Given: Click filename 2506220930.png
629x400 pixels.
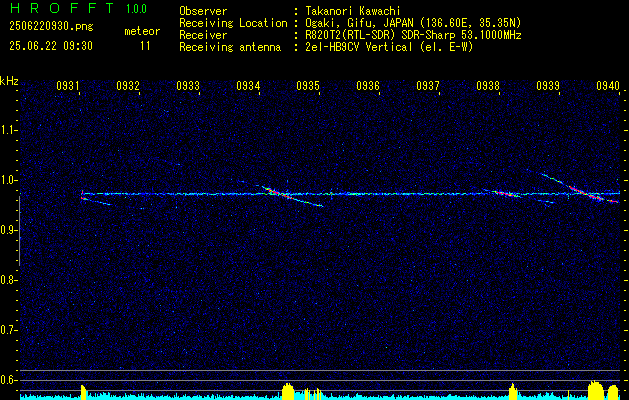Looking at the screenshot, I should coord(51,27).
